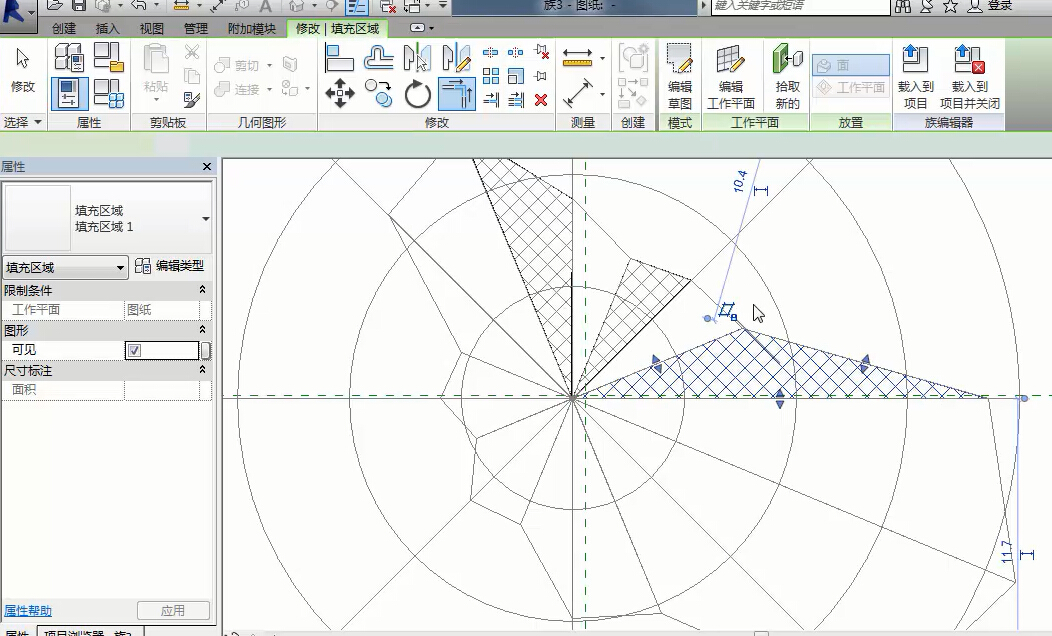Select the Rotate tool
1052x636 pixels.
pyautogui.click(x=417, y=95)
